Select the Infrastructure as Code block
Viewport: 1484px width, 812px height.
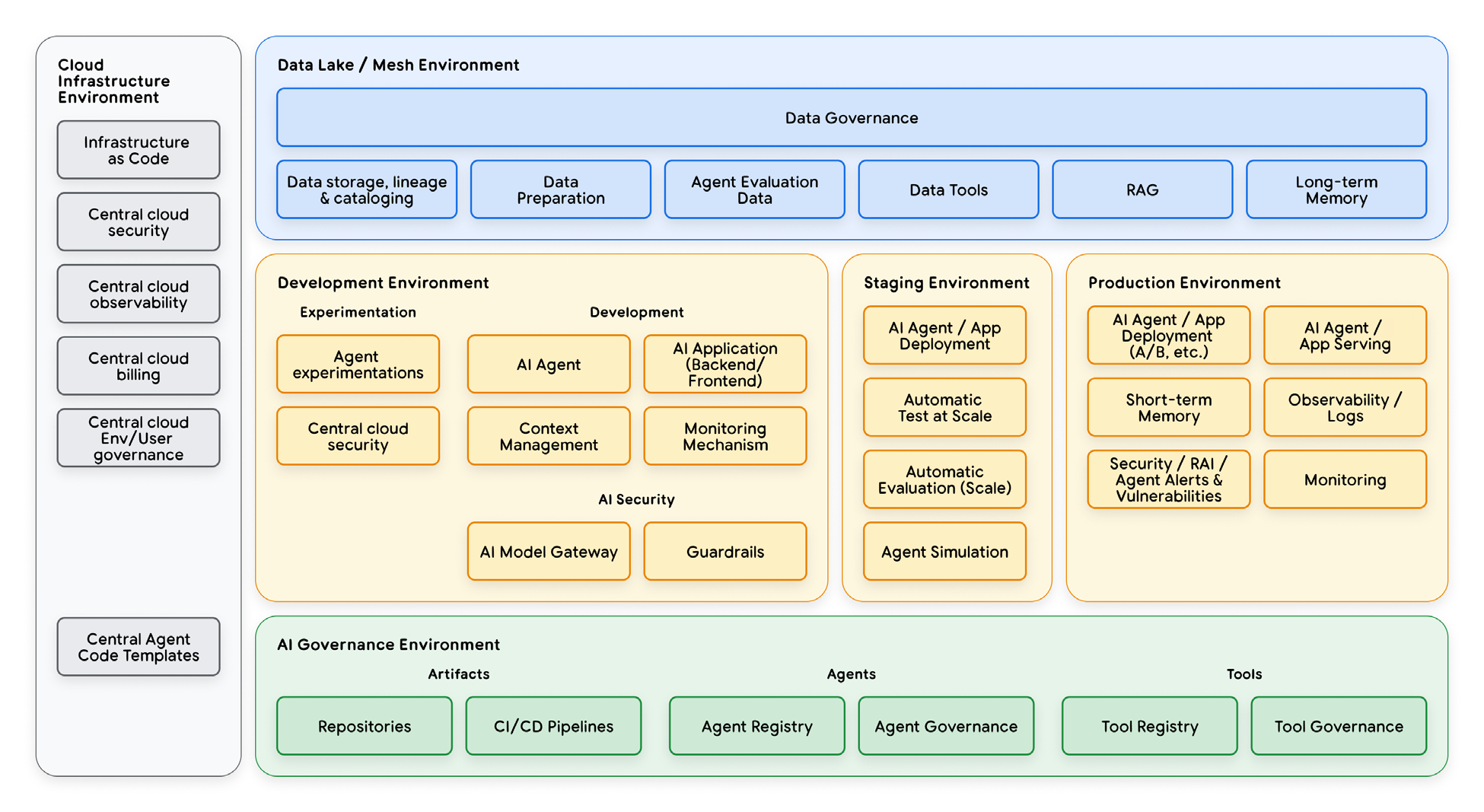(138, 150)
